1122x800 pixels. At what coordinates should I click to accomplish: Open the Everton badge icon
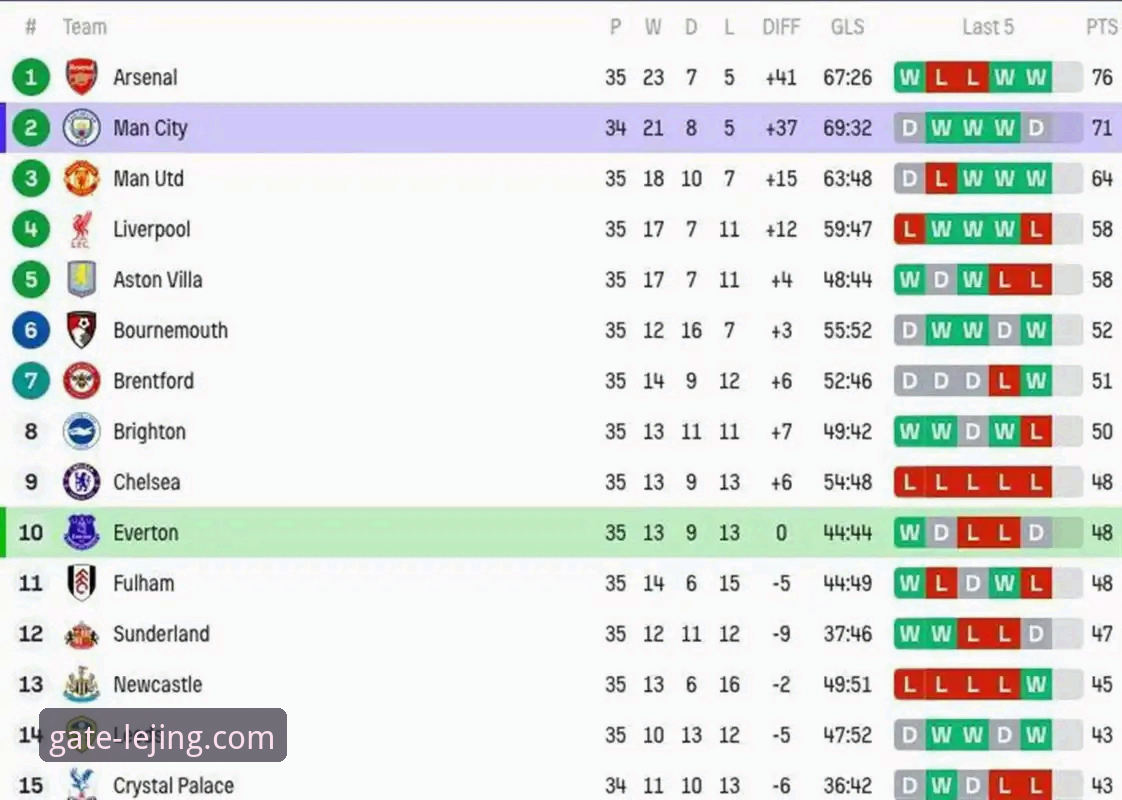pyautogui.click(x=81, y=532)
